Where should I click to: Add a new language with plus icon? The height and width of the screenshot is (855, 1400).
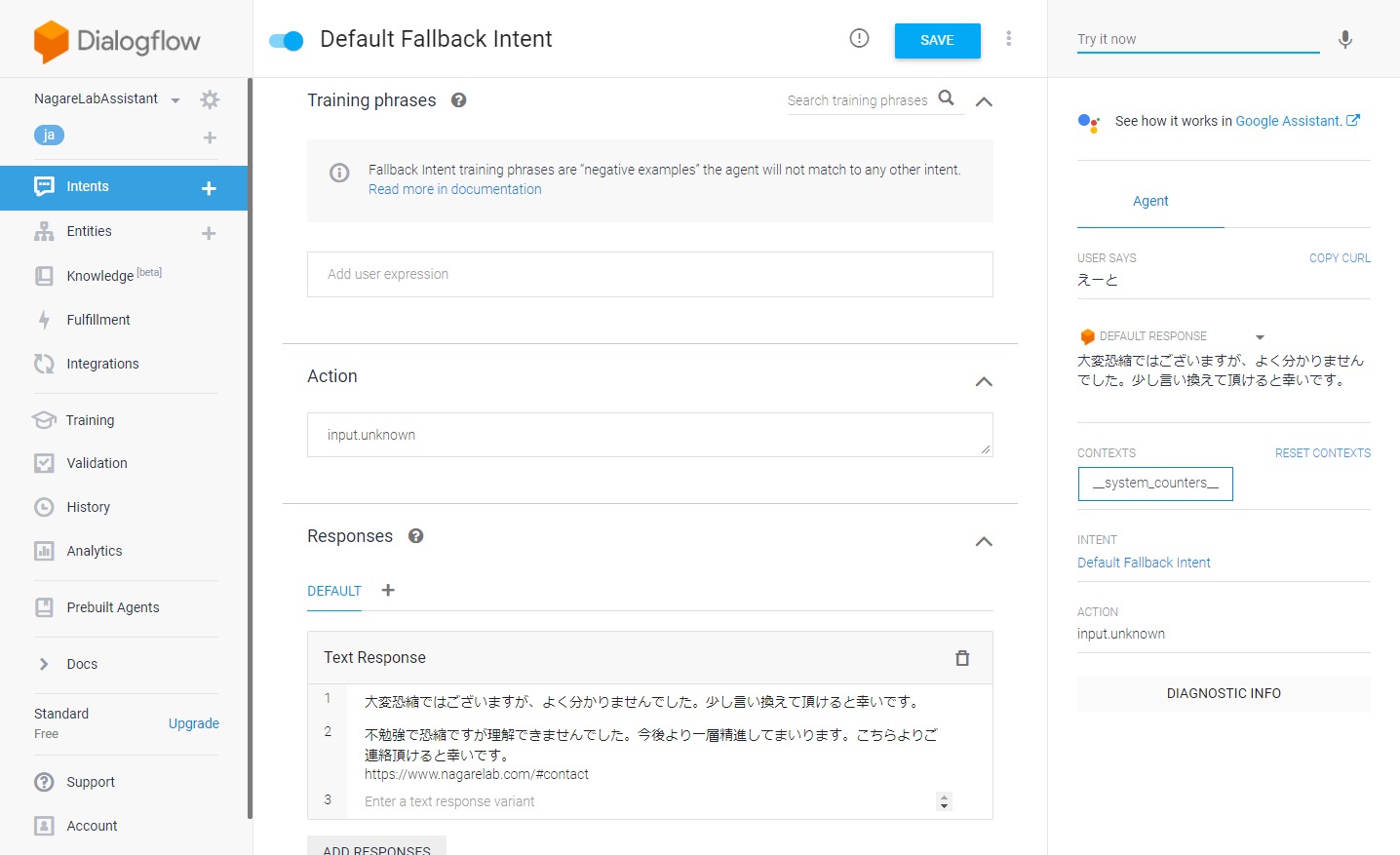(x=210, y=137)
